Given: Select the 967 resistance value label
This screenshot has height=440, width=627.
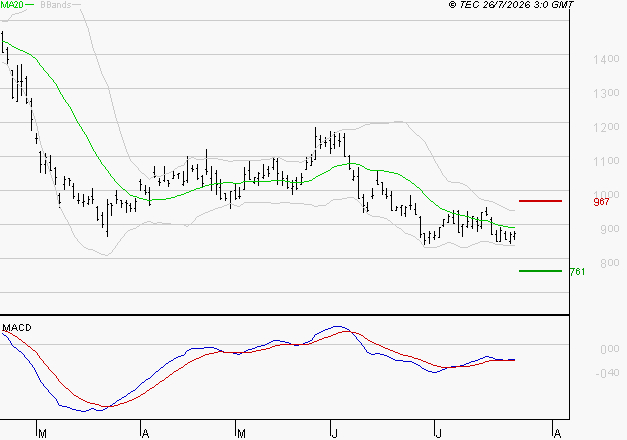Looking at the screenshot, I should point(601,202).
